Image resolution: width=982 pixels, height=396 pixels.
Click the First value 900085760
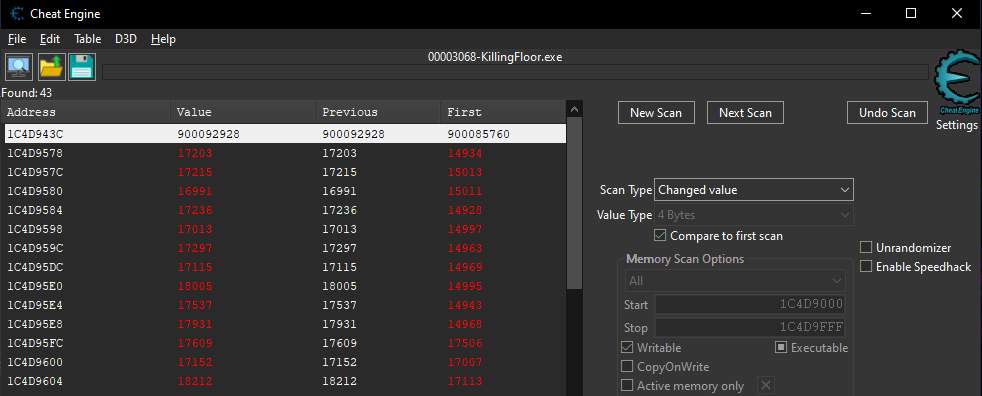coord(478,134)
